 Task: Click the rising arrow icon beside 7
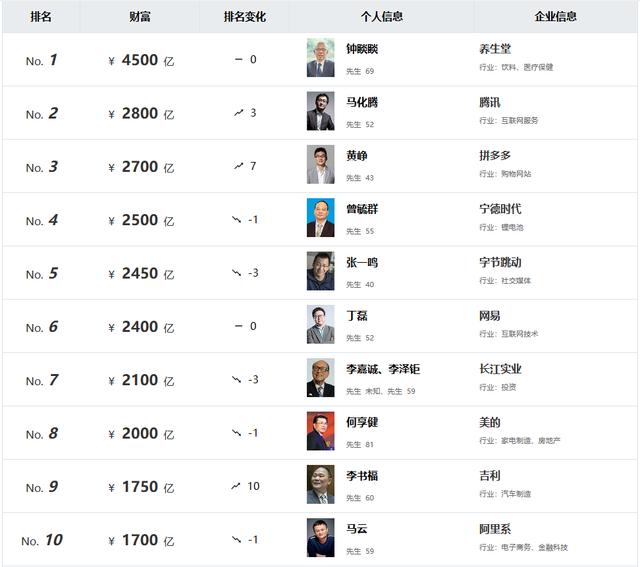point(238,166)
